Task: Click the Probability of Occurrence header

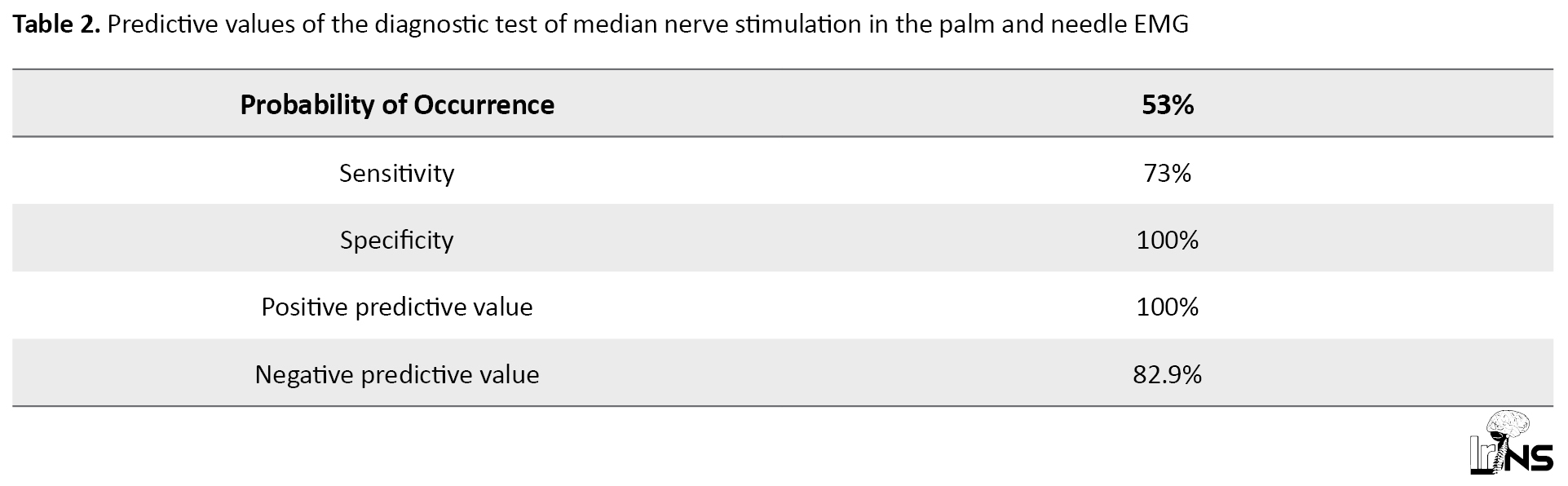Action: pyautogui.click(x=397, y=104)
